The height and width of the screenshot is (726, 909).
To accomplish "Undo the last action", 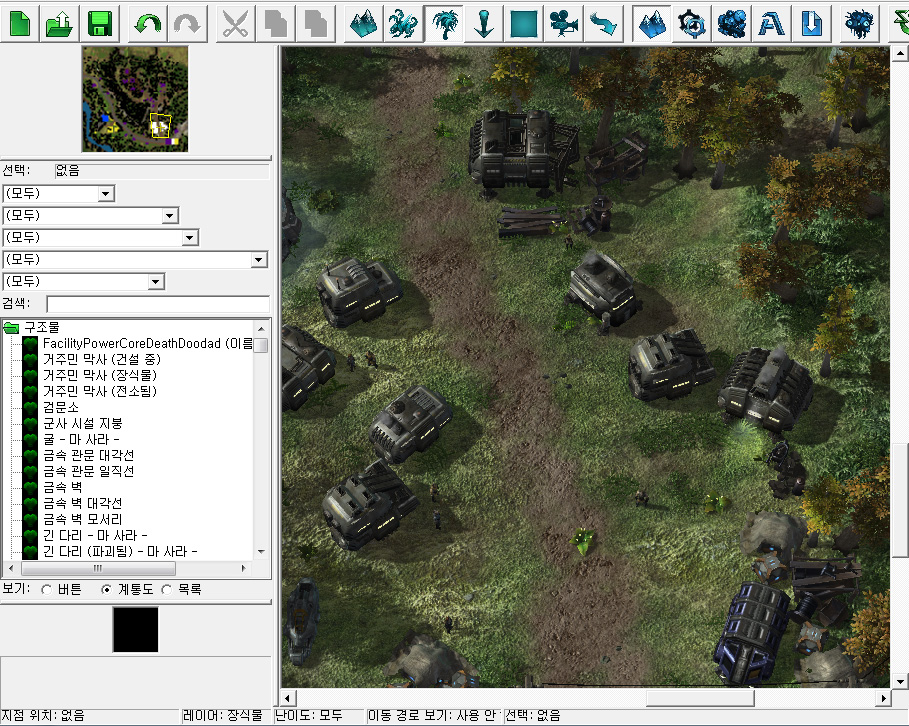I will click(148, 24).
